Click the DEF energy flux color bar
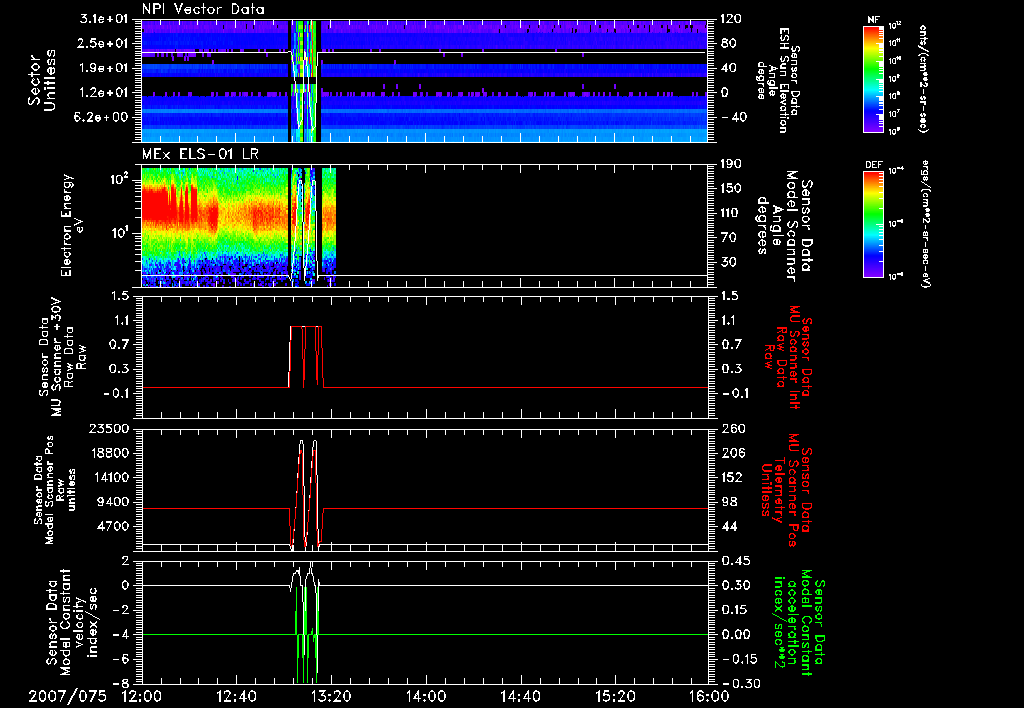Screen dimensions: 1024x708 pos(874,223)
